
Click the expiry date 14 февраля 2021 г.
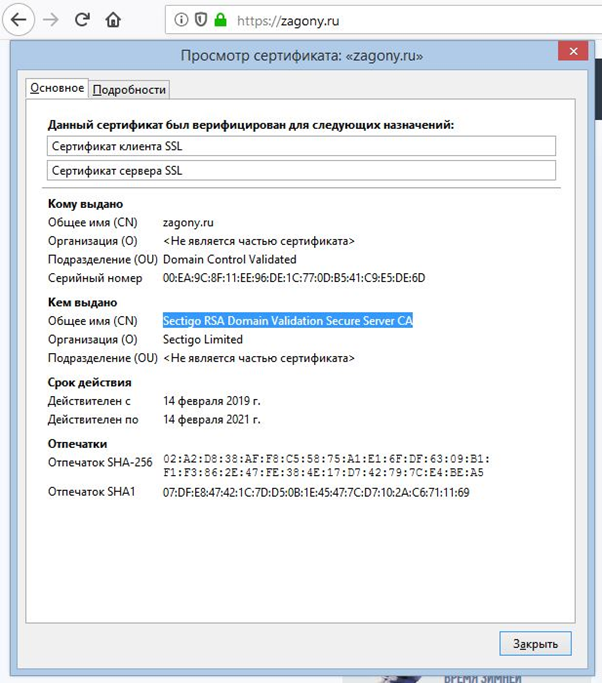pyautogui.click(x=212, y=419)
